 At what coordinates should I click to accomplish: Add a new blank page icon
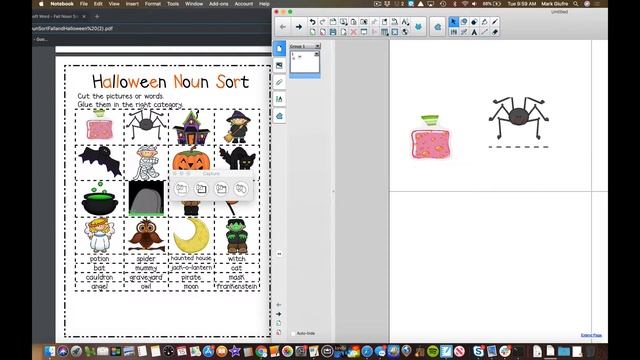[x=312, y=32]
